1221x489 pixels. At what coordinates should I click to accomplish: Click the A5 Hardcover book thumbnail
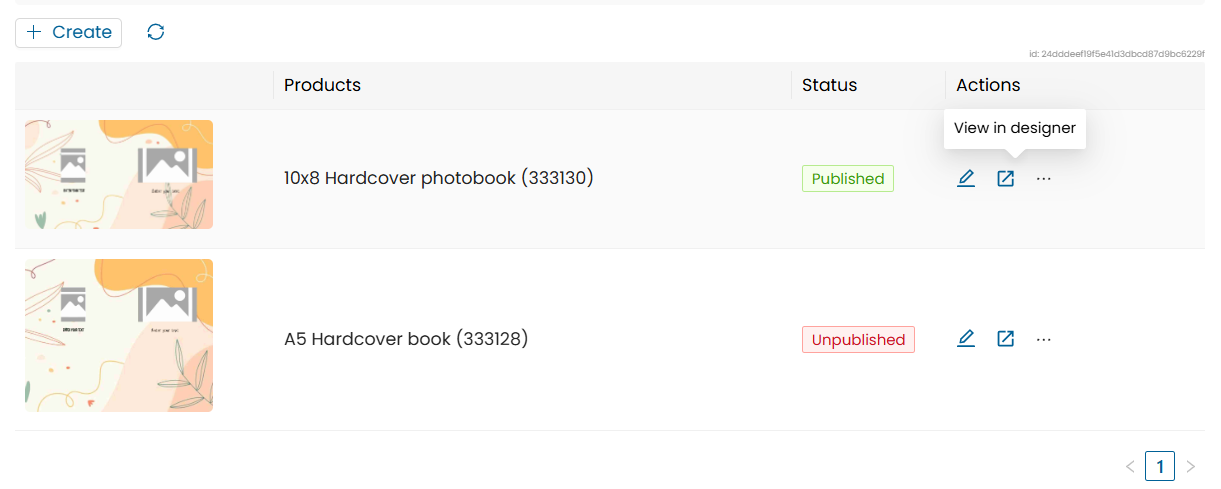tap(119, 336)
